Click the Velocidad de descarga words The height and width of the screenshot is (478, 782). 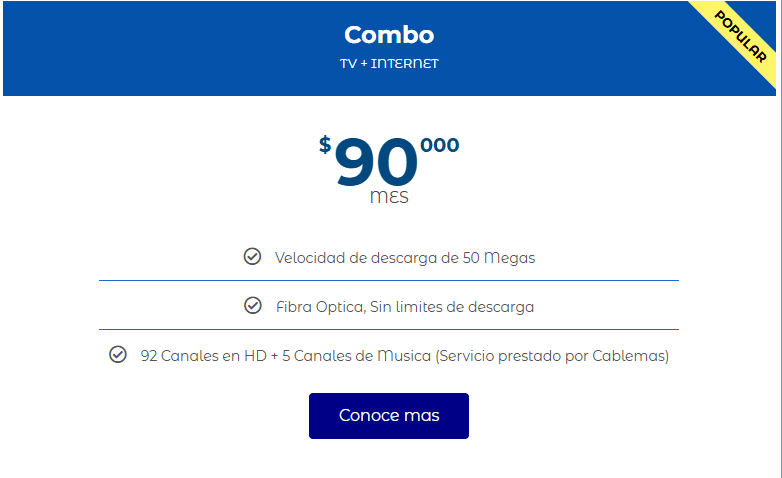click(353, 258)
